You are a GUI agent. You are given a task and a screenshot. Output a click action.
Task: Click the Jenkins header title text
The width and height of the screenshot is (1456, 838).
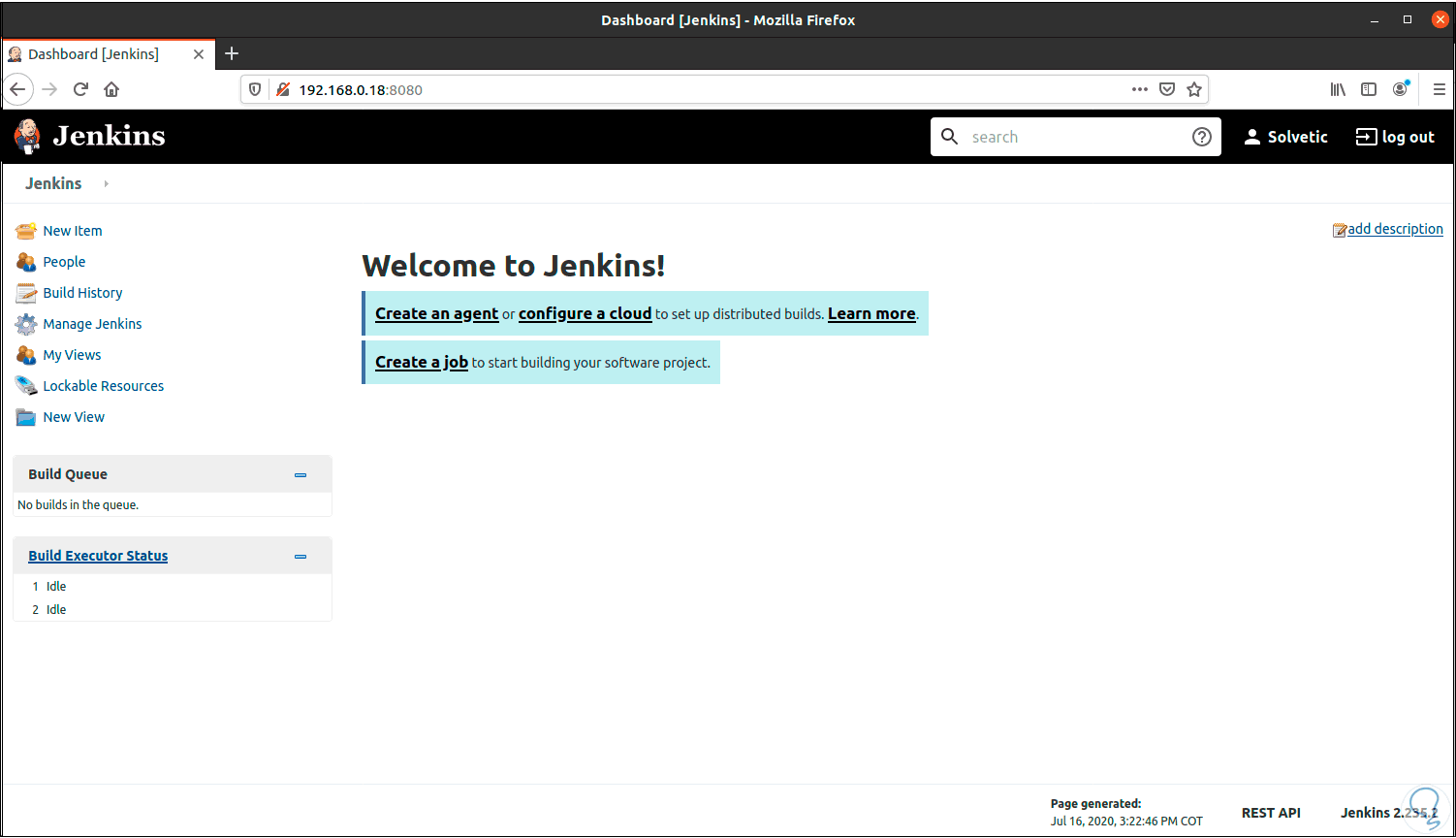click(x=109, y=136)
